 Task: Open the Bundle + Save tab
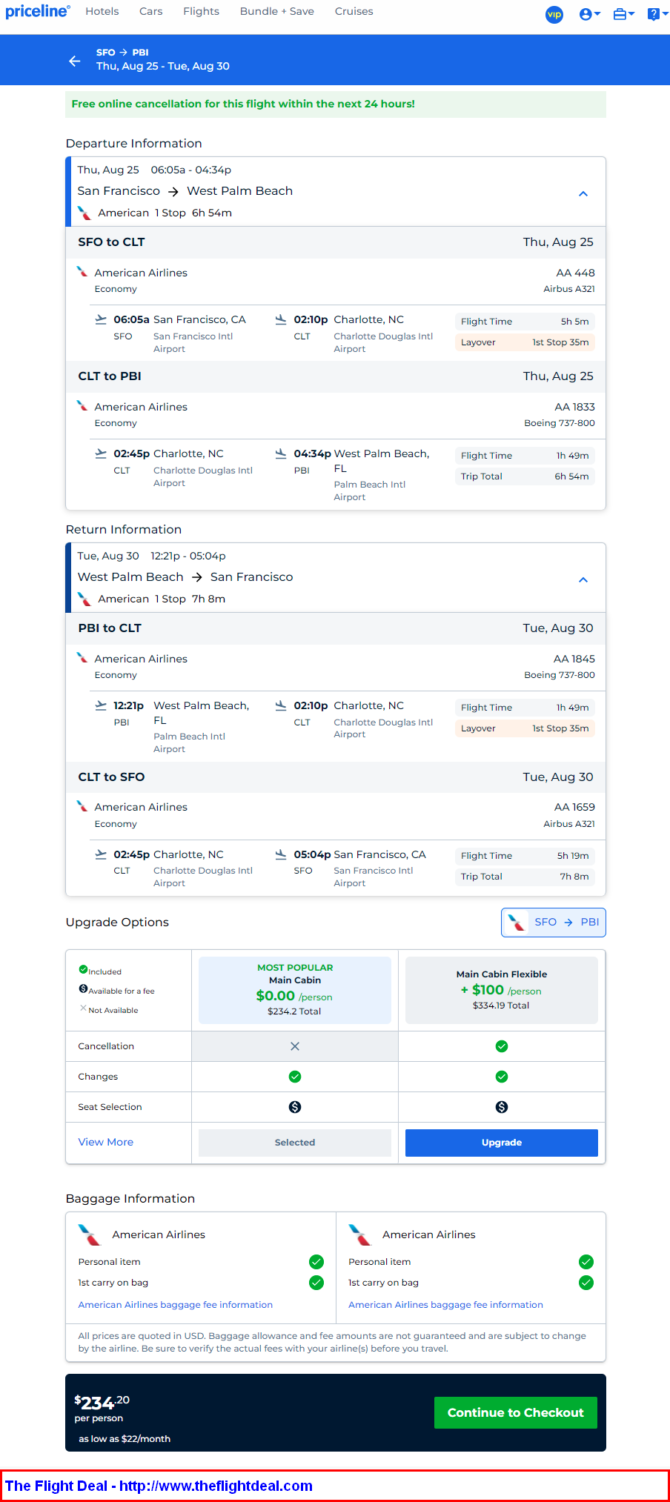(277, 12)
